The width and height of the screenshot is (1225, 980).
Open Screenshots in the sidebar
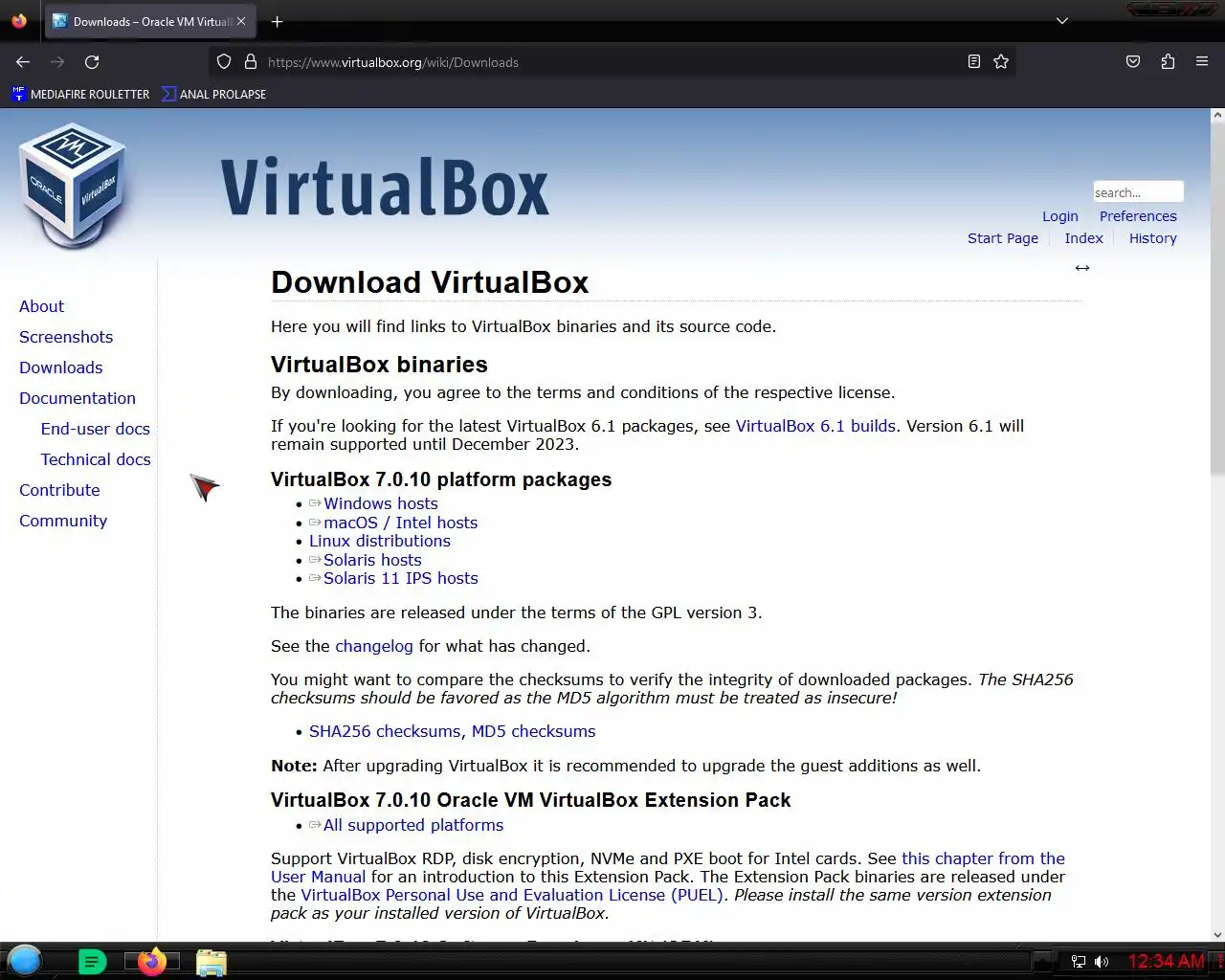(x=66, y=337)
